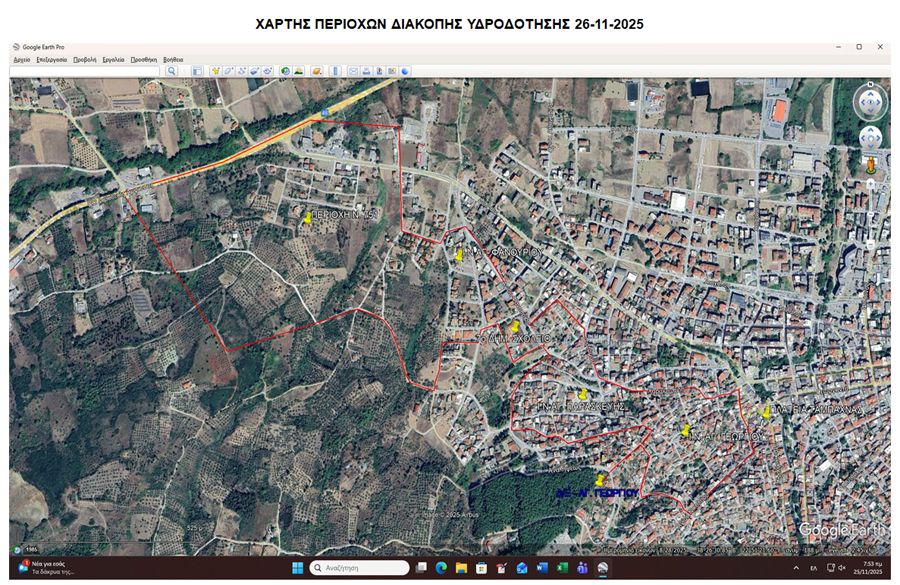900x585 pixels.
Task: Select the Add Placemark pushpin tool
Action: 215,71
